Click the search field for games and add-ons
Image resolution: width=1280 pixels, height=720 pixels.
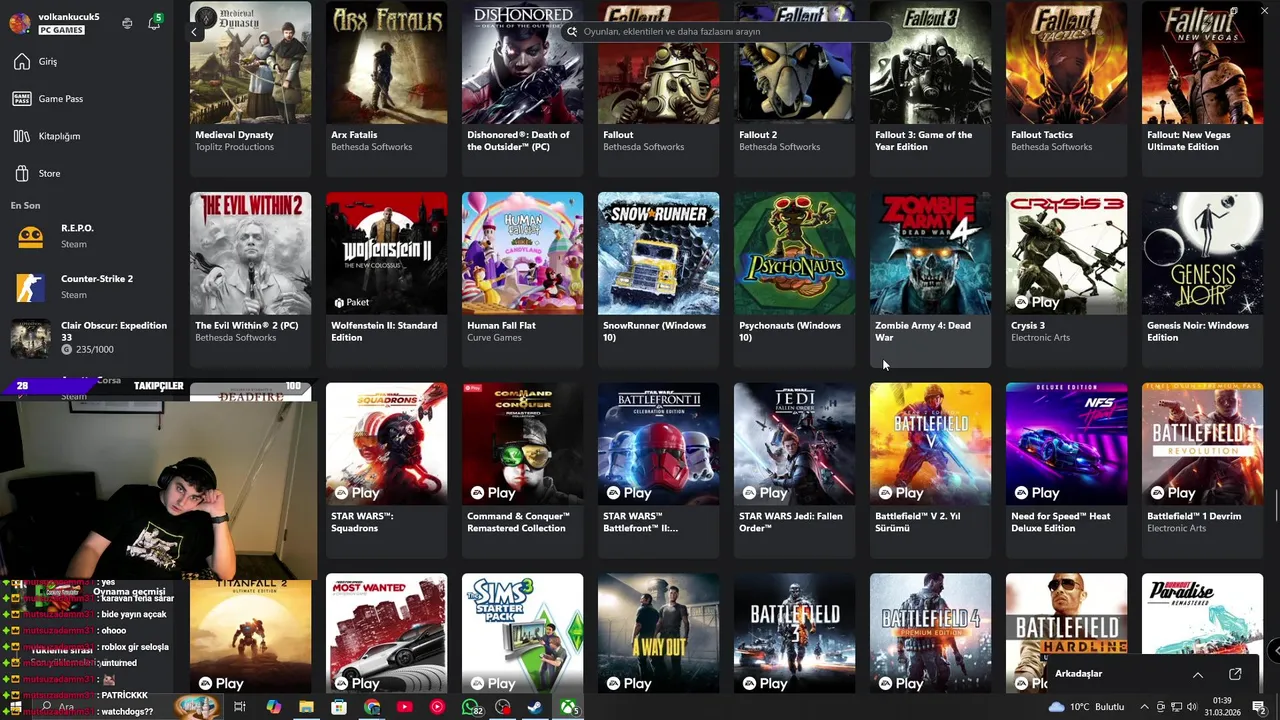click(725, 31)
